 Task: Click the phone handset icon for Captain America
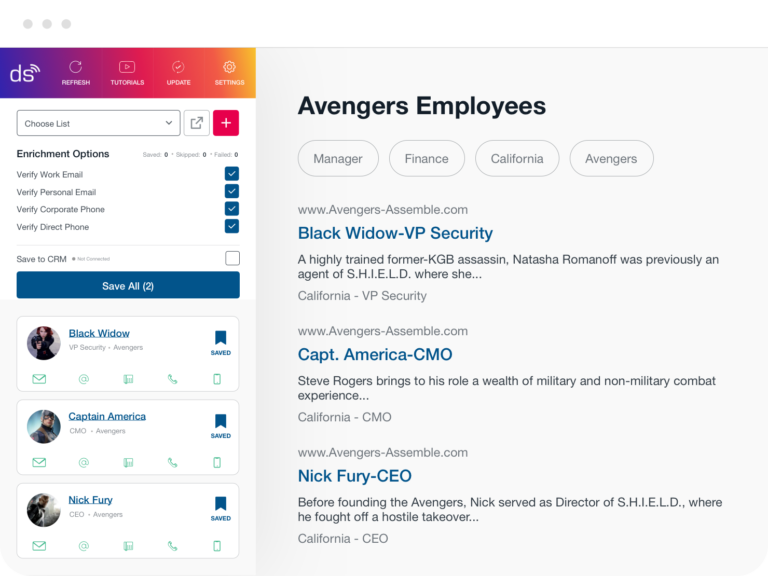tap(172, 462)
